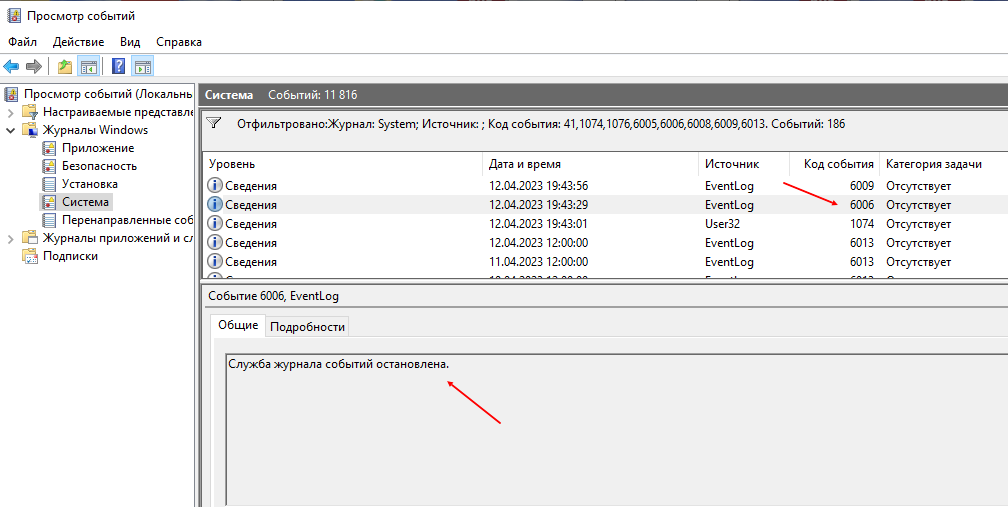The height and width of the screenshot is (507, 1008).
Task: Click the Up one level folder icon
Action: [64, 66]
